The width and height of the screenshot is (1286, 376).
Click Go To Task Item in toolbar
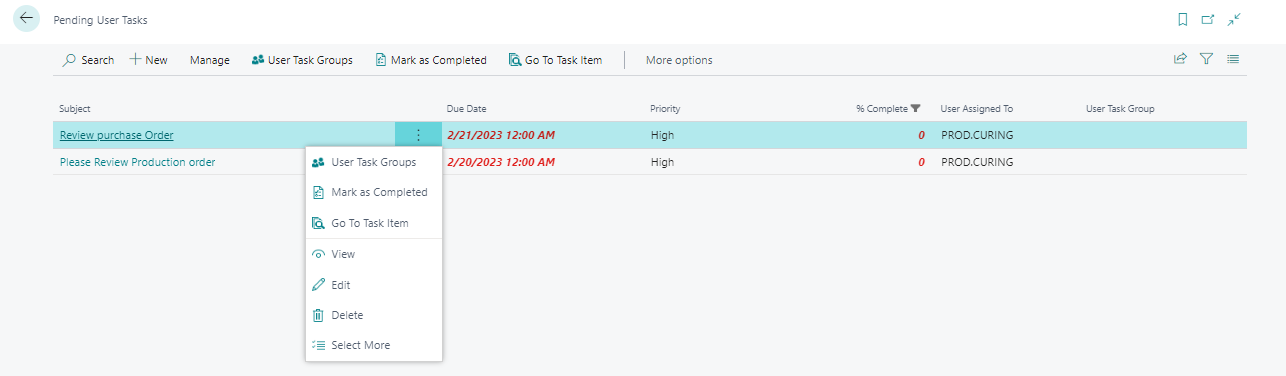(x=555, y=60)
